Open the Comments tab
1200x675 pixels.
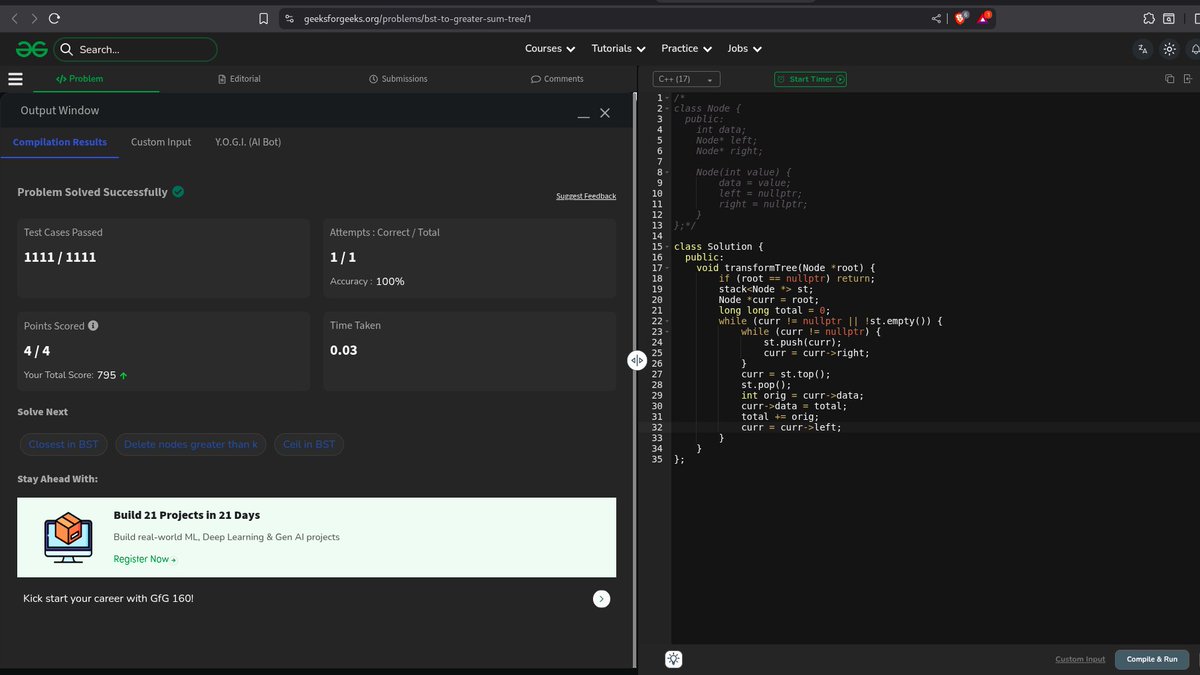[x=557, y=79]
